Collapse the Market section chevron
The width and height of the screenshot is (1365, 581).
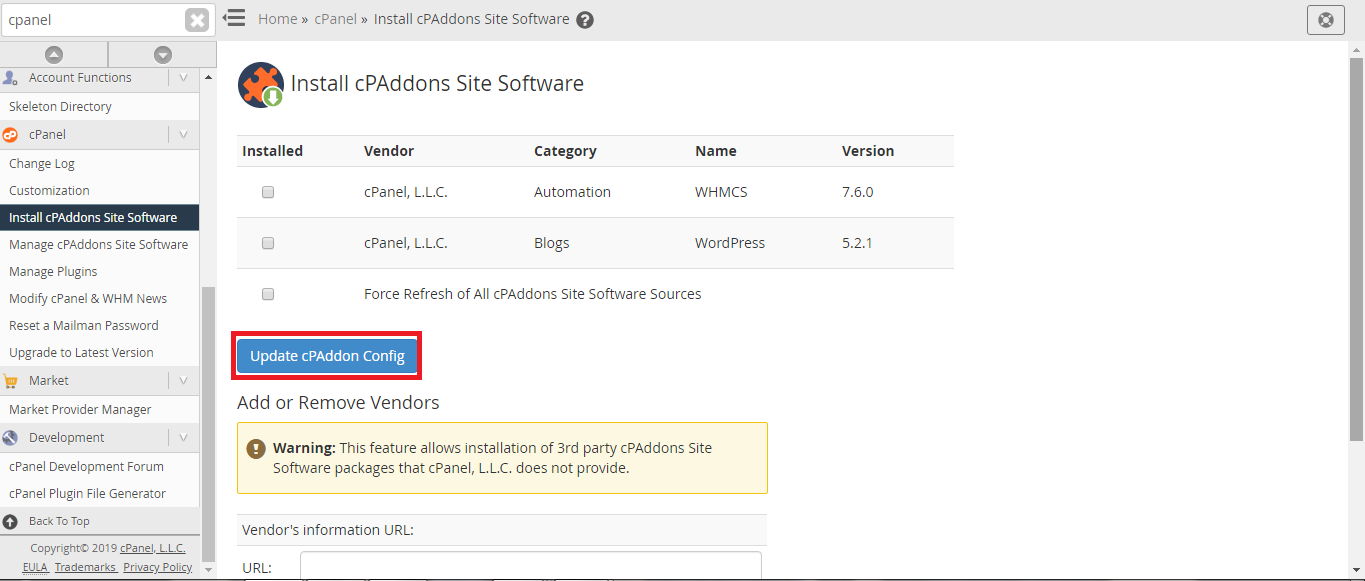(x=183, y=380)
